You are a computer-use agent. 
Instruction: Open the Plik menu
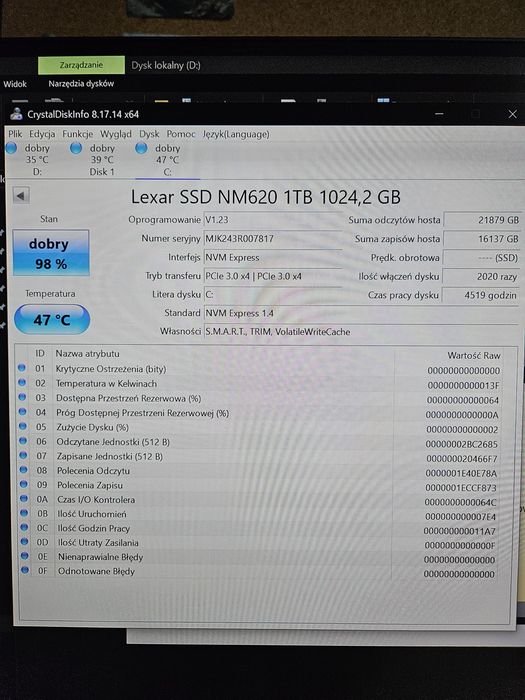(x=15, y=134)
